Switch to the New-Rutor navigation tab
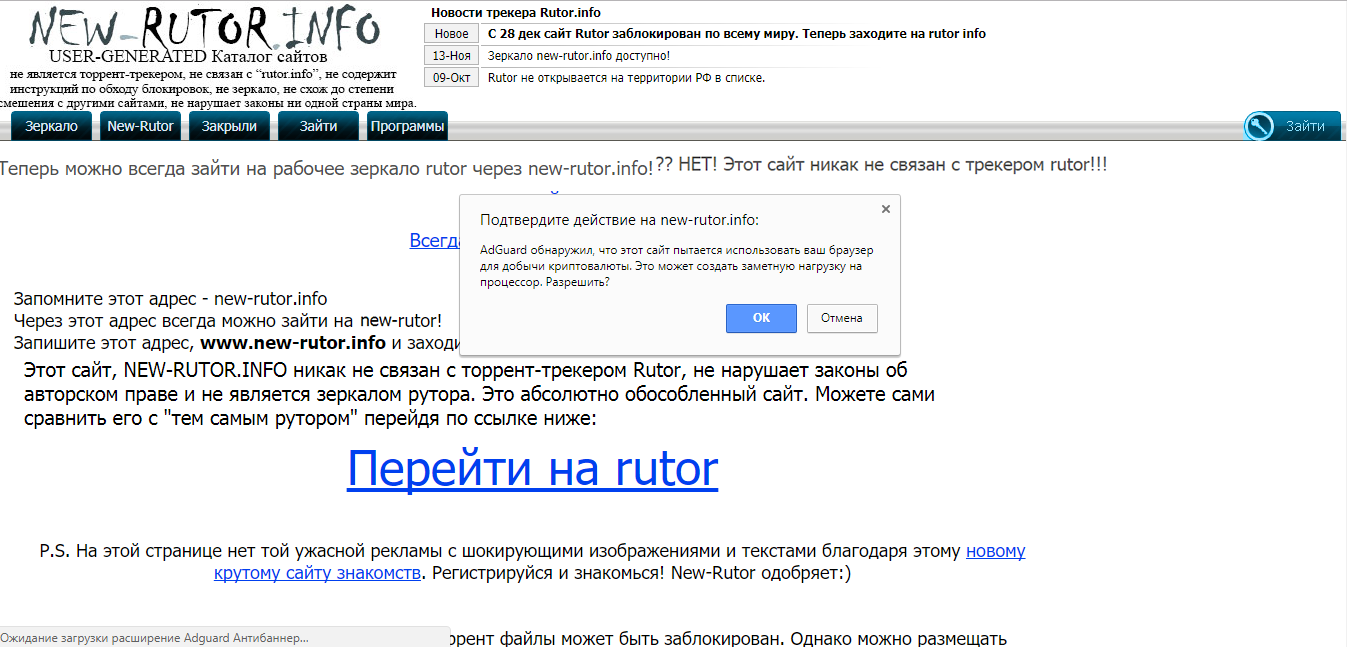 (x=141, y=126)
